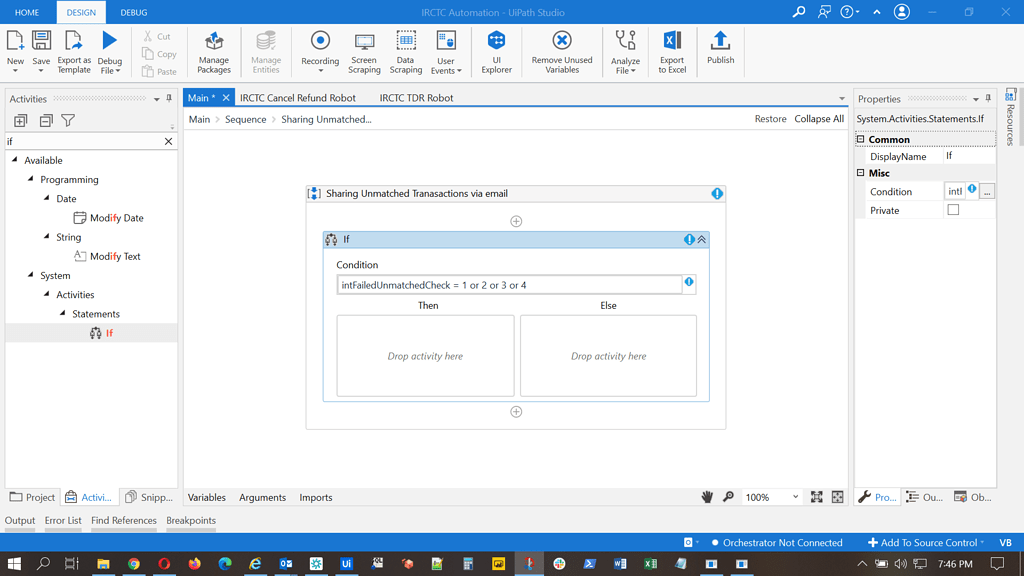Toggle the filter in the Activities panel

67,120
